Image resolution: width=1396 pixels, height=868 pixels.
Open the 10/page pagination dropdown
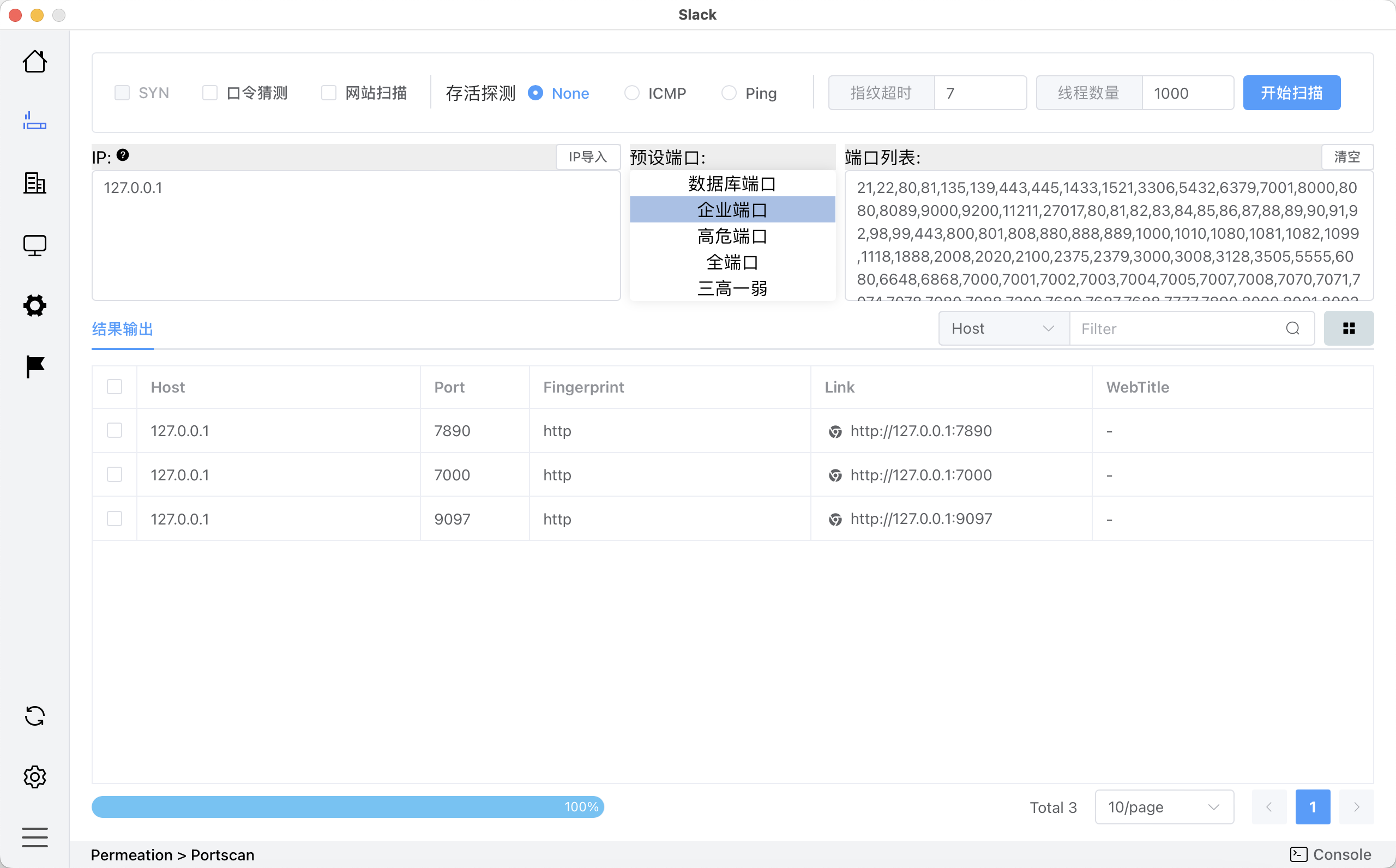click(1164, 807)
